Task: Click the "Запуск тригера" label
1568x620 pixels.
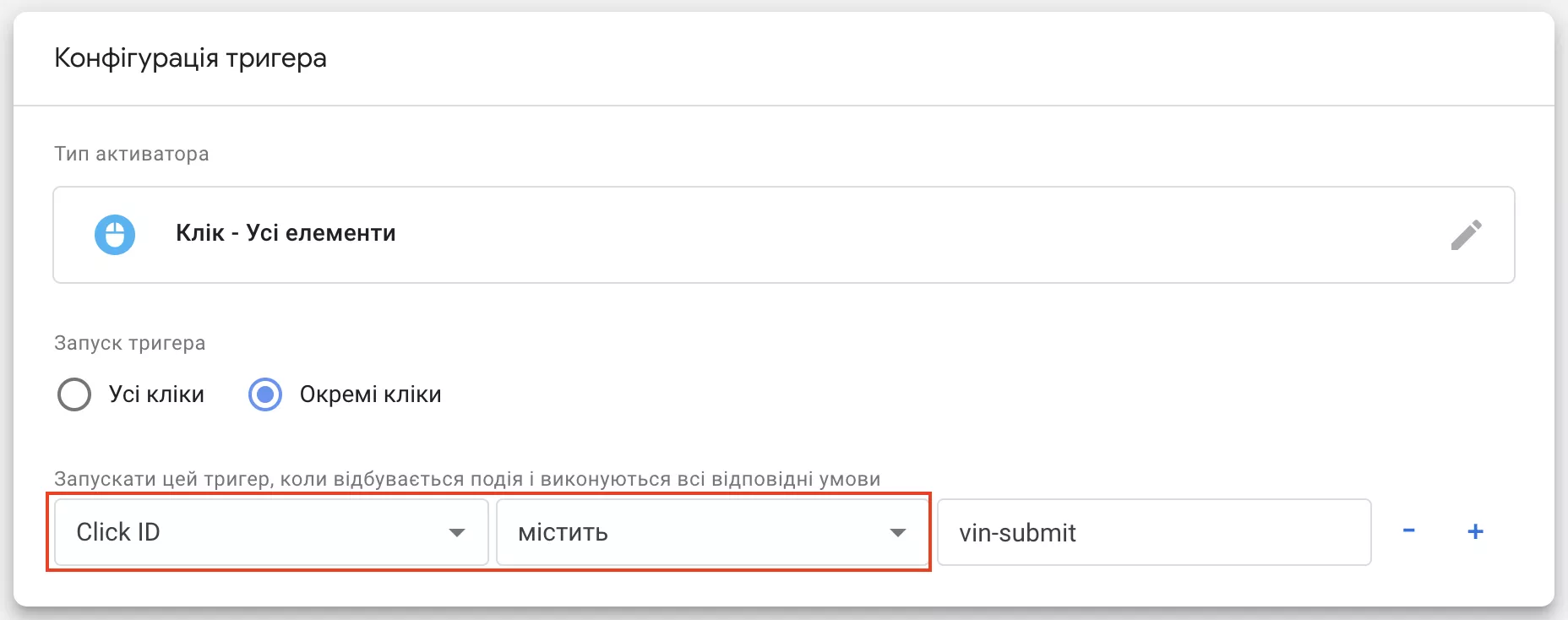Action: point(130,344)
